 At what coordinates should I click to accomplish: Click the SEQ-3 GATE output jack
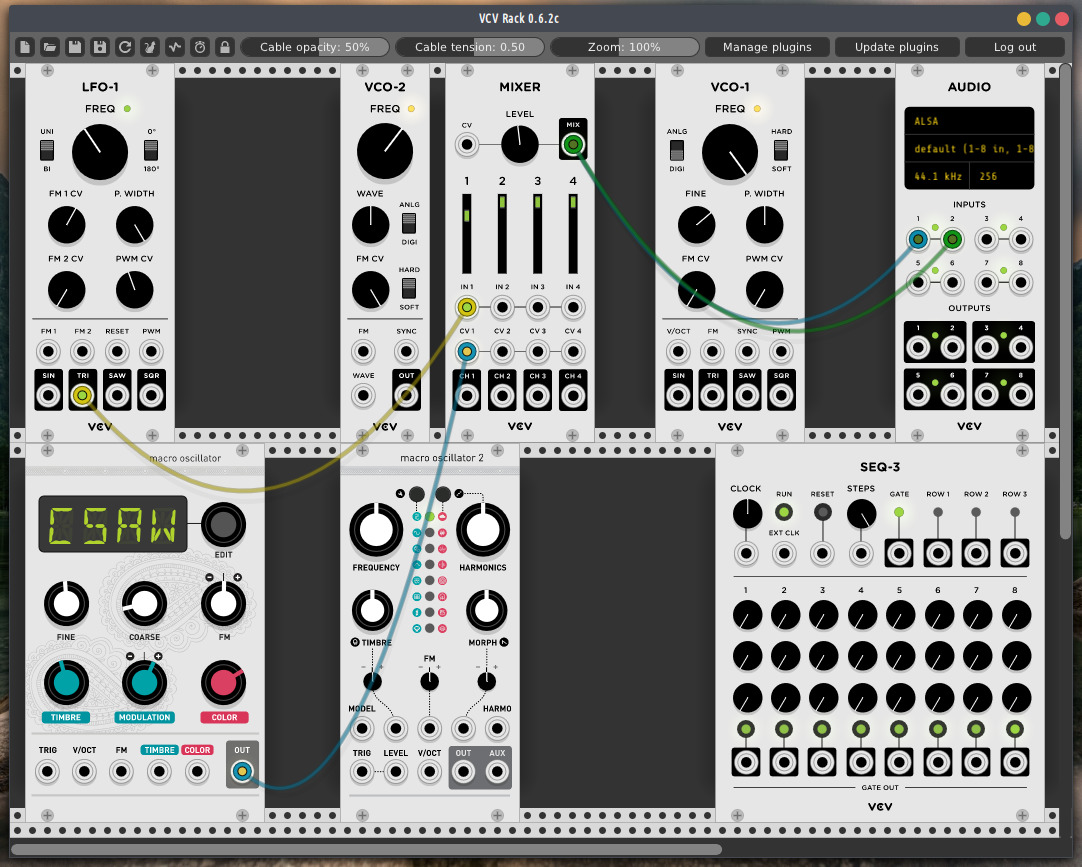pyautogui.click(x=899, y=553)
